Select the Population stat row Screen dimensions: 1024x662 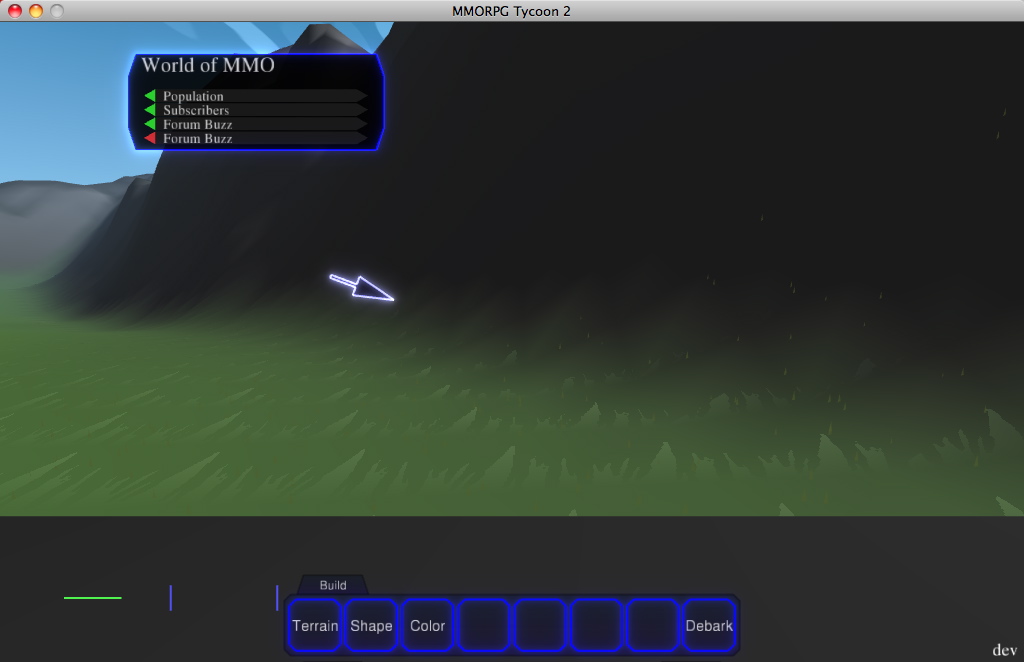pos(255,96)
